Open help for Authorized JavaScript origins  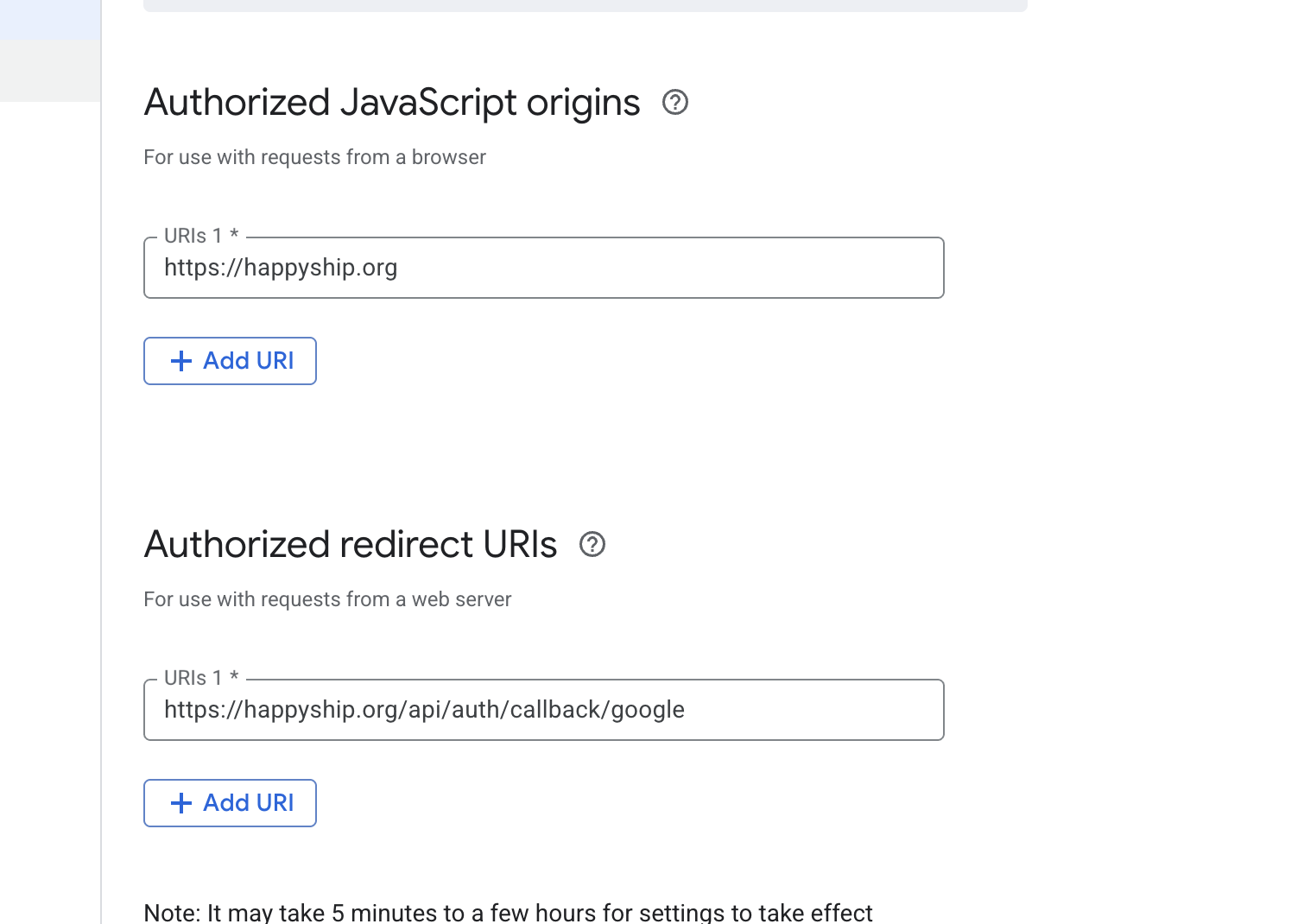pyautogui.click(x=675, y=103)
